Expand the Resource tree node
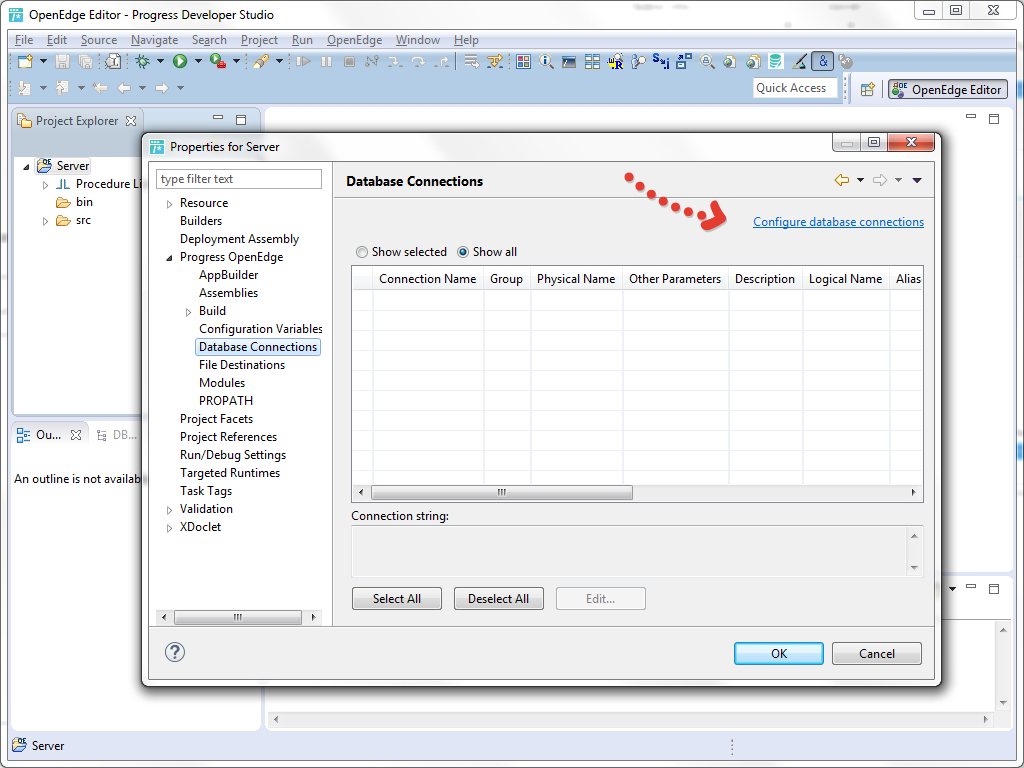The height and width of the screenshot is (768, 1024). point(169,204)
